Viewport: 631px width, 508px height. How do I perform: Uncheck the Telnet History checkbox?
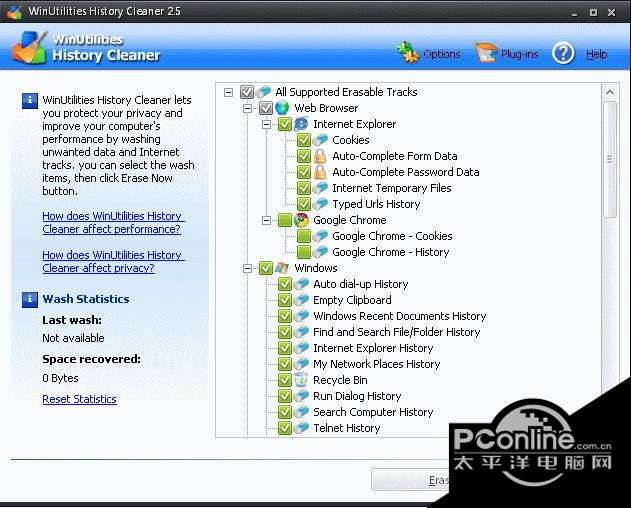(x=285, y=428)
